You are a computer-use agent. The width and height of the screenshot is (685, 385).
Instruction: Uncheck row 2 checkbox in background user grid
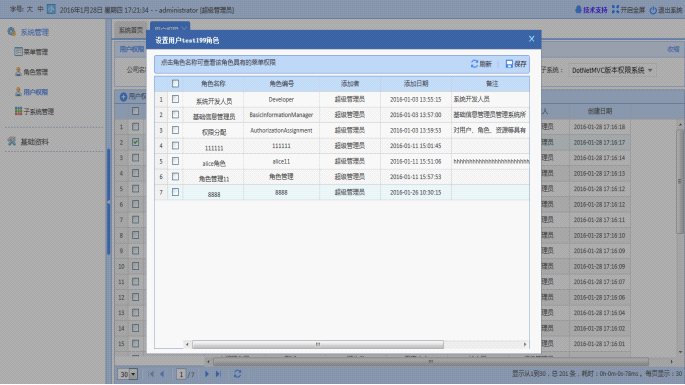coord(135,142)
